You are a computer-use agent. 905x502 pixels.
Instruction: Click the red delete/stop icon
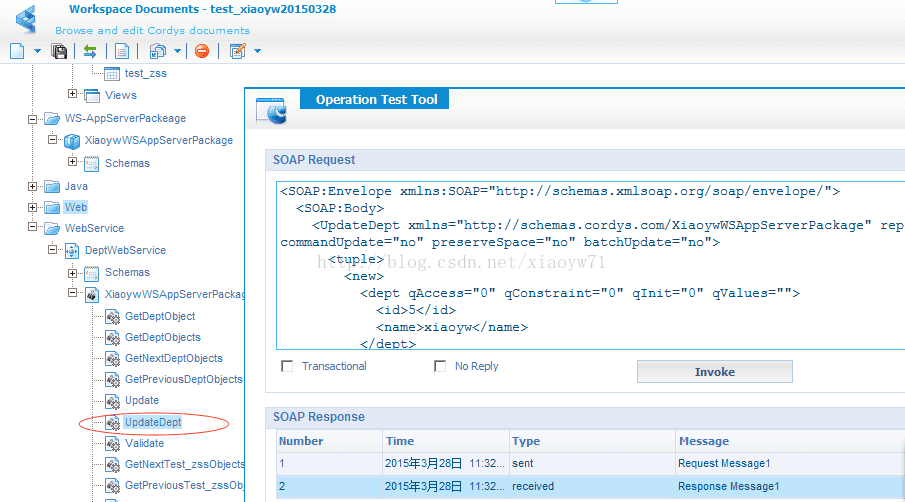(202, 51)
